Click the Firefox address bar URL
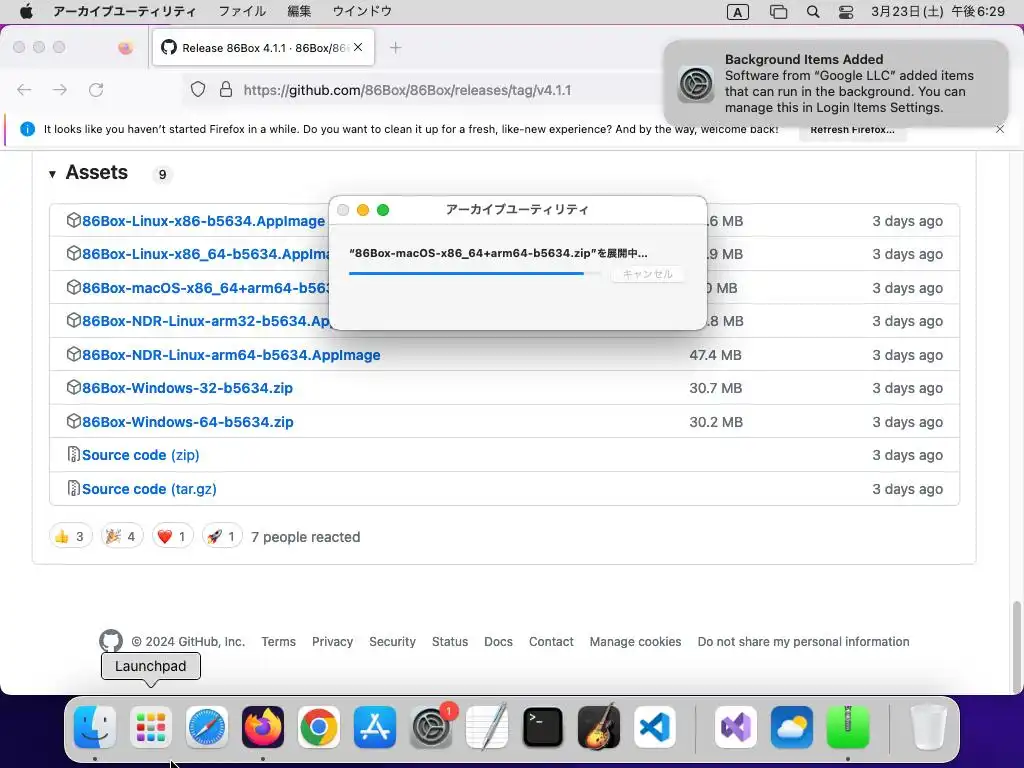 [x=407, y=90]
